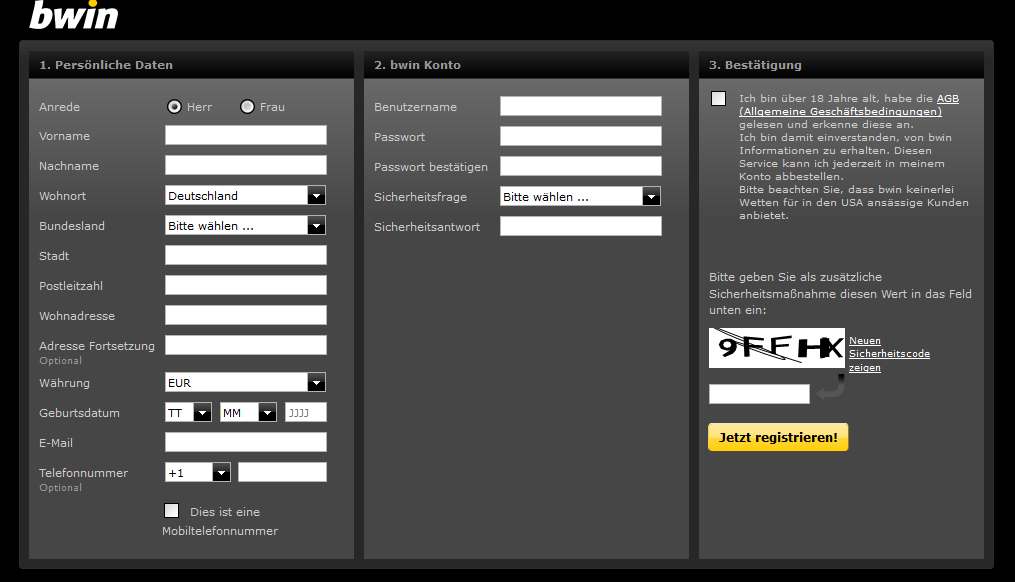Click into the Postleitzahl field
Screen dimensions: 1015x582
click(246, 285)
